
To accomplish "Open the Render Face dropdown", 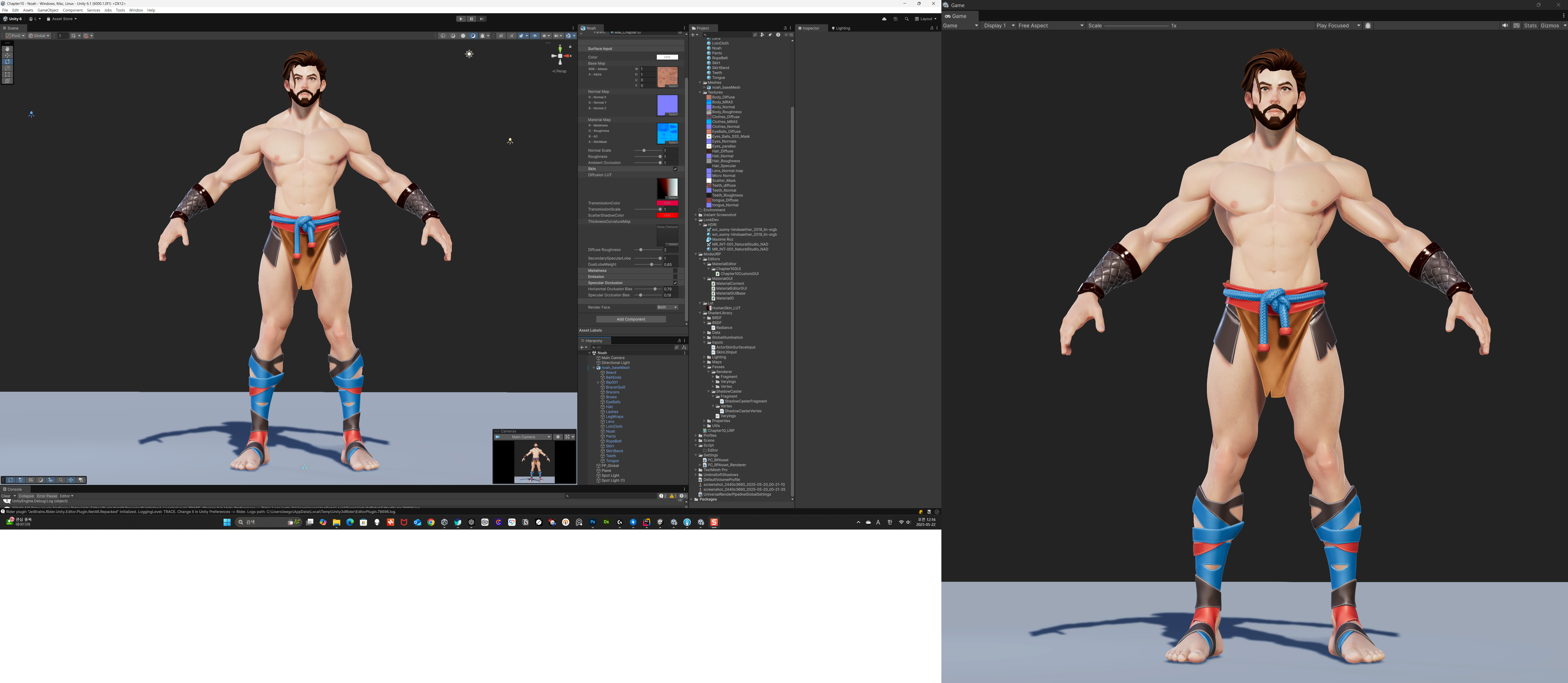I will click(667, 307).
